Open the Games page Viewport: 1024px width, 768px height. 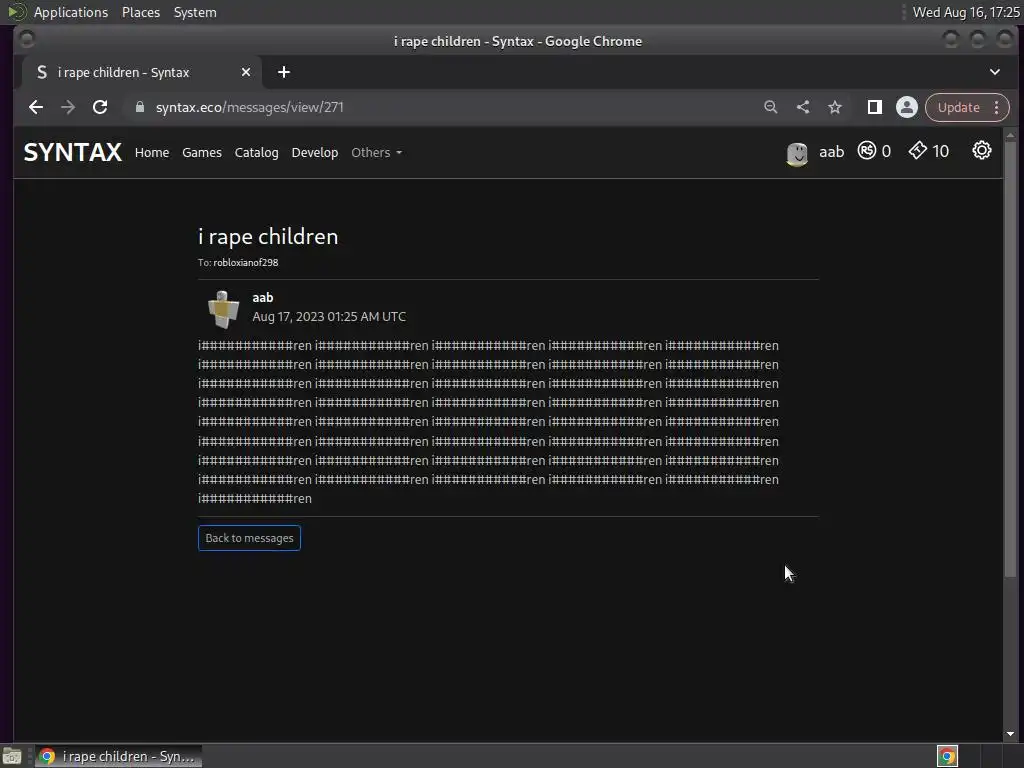(202, 152)
